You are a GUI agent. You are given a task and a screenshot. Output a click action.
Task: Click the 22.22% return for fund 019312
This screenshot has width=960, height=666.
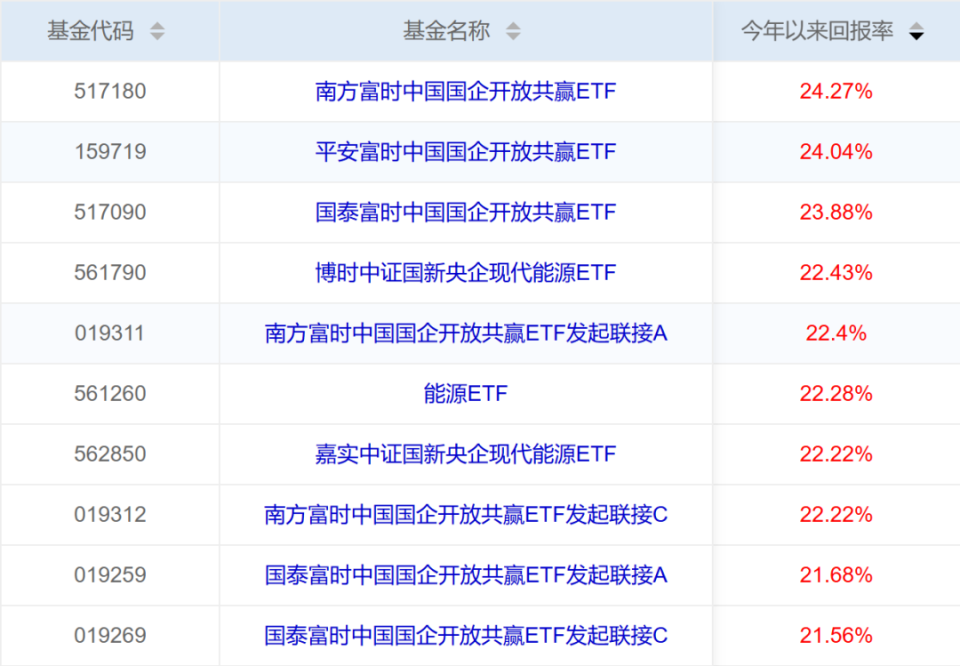[x=836, y=515]
